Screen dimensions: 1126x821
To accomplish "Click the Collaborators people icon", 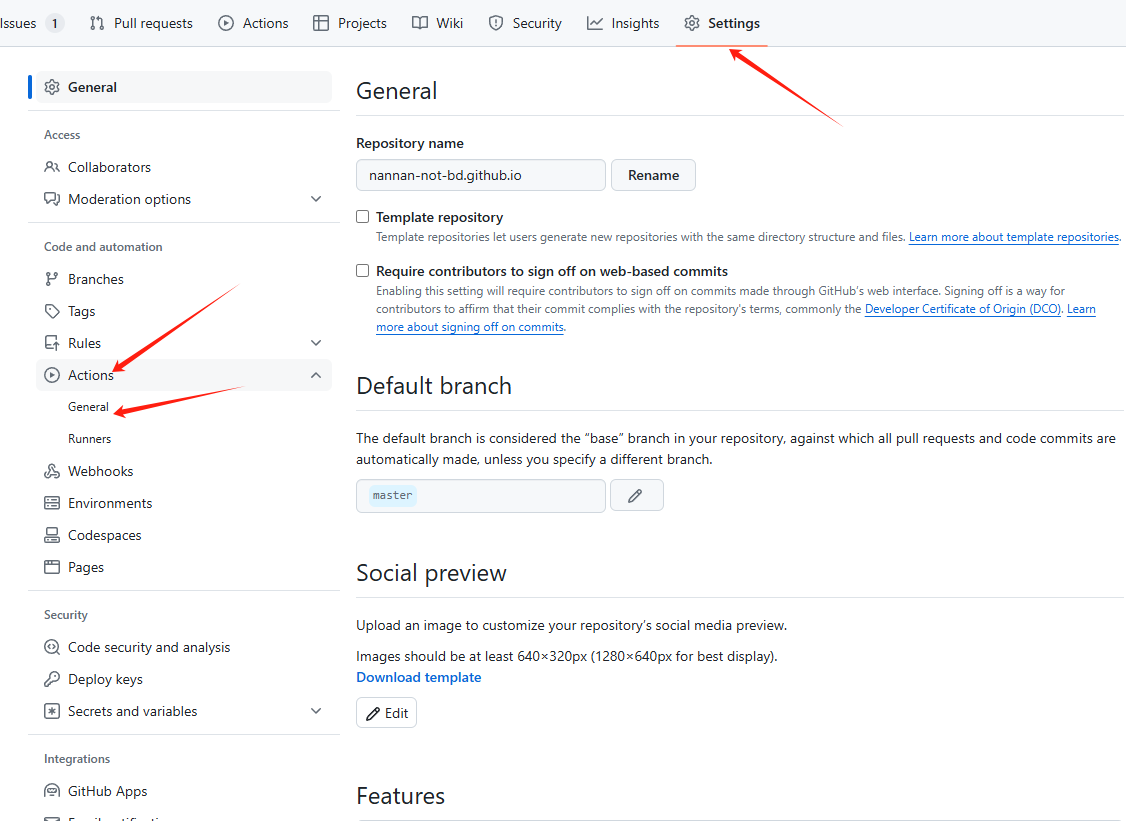I will 52,167.
